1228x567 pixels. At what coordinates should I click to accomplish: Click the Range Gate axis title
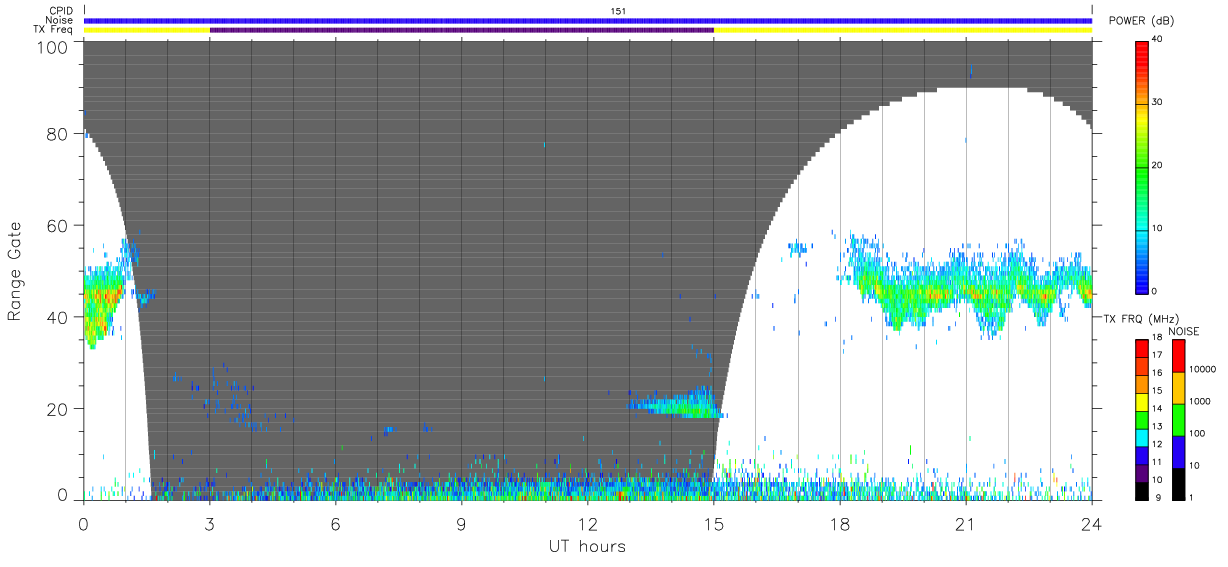(x=16, y=272)
